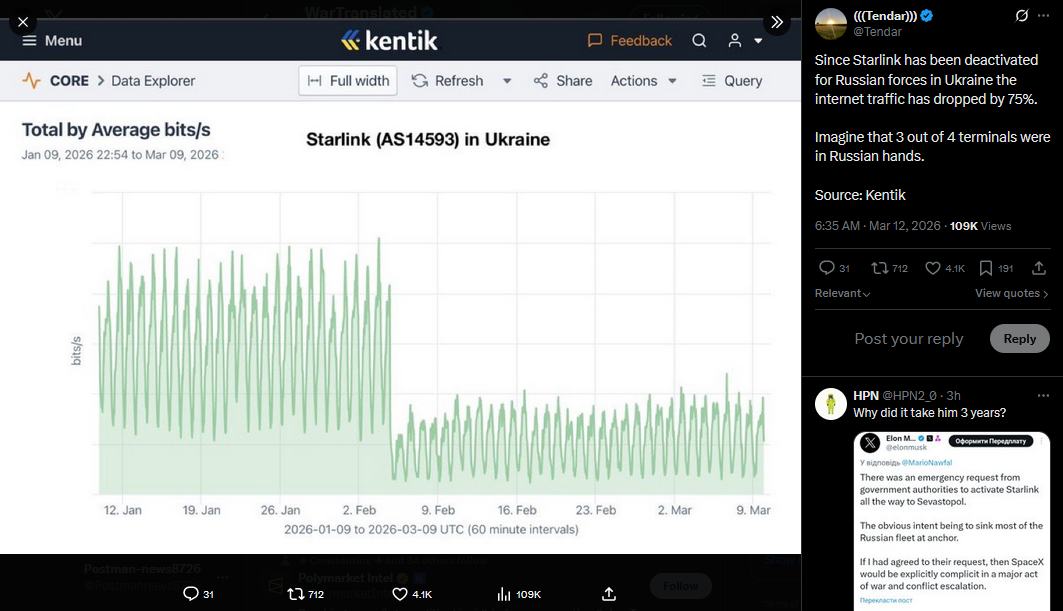Viewport: 1063px width, 611px height.
Task: Click the Refresh button
Action: pos(447,81)
